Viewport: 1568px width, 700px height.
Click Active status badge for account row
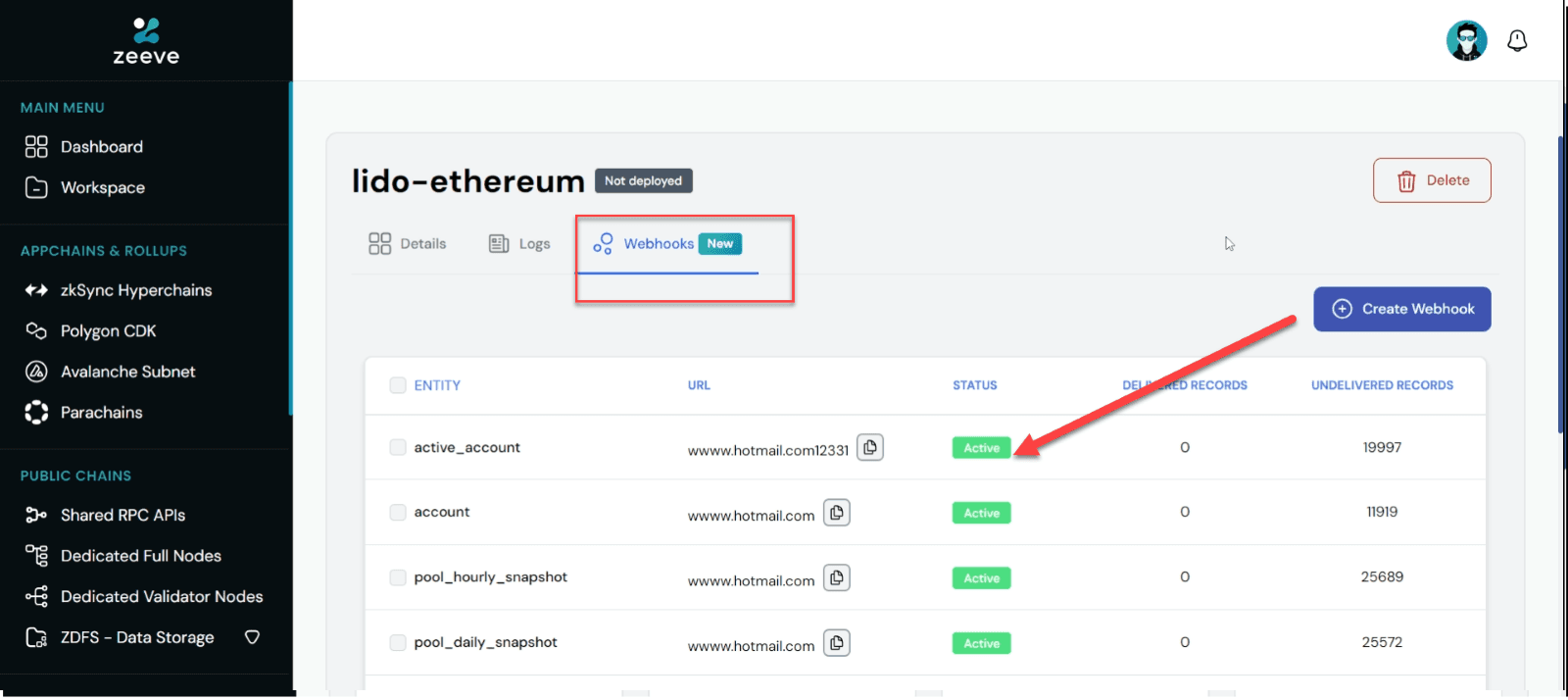click(981, 513)
